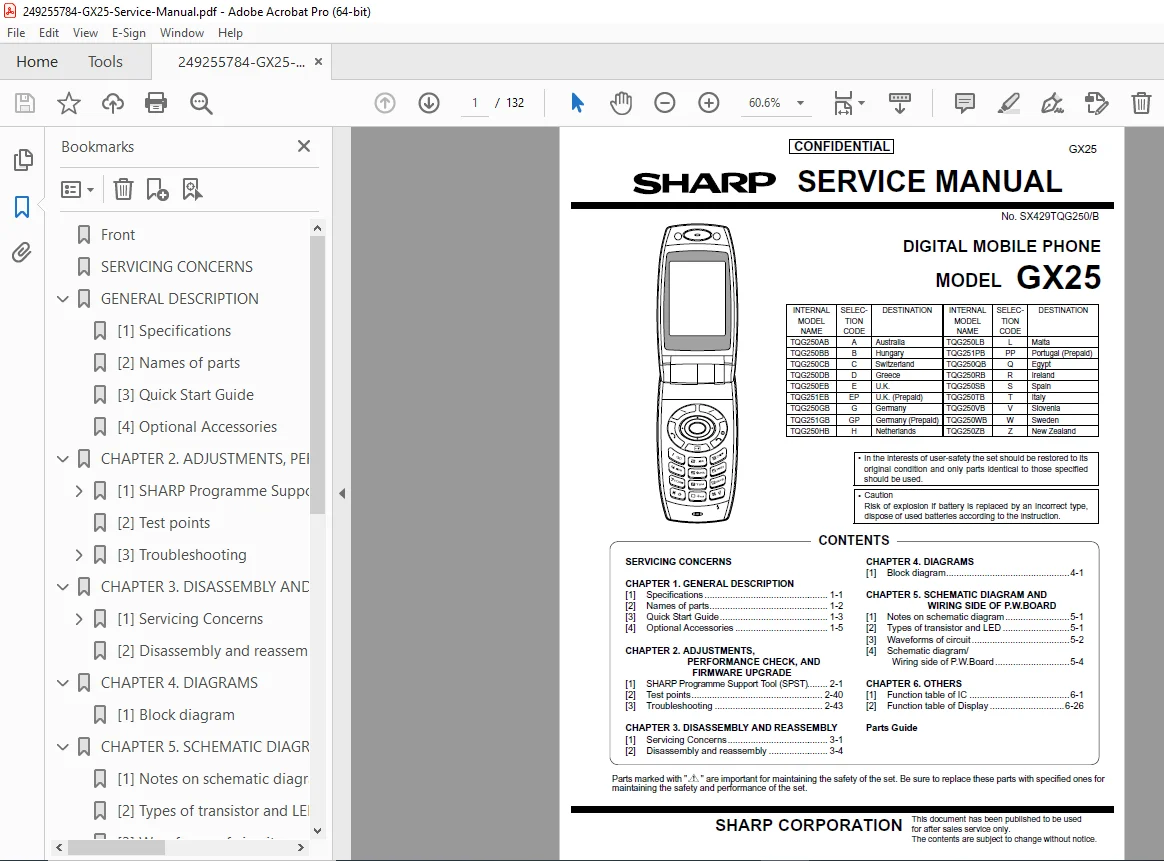Open bookmarks options dropdown menu
1164x861 pixels.
click(x=77, y=189)
